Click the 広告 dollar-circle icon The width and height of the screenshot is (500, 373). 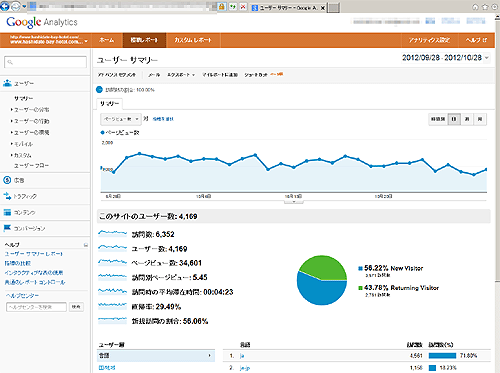(7, 180)
